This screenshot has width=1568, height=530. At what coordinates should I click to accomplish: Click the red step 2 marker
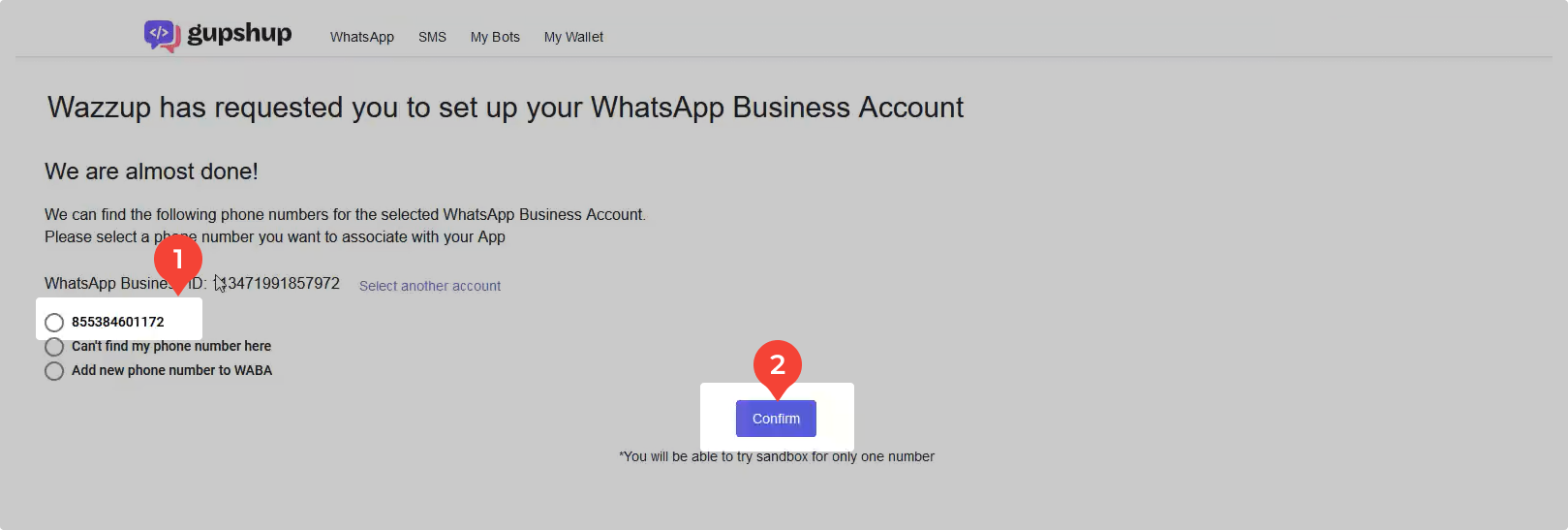pyautogui.click(x=777, y=364)
